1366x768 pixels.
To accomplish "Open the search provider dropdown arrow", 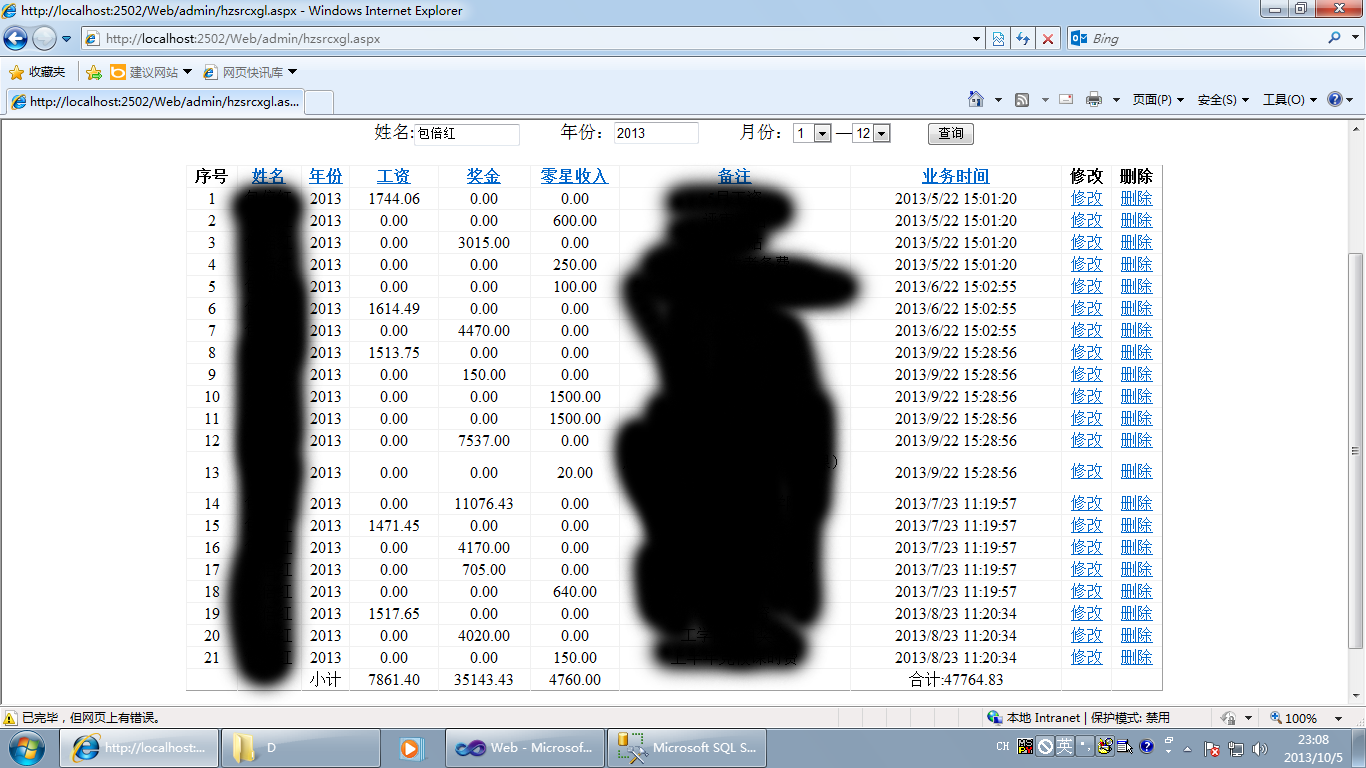I will (1355, 38).
